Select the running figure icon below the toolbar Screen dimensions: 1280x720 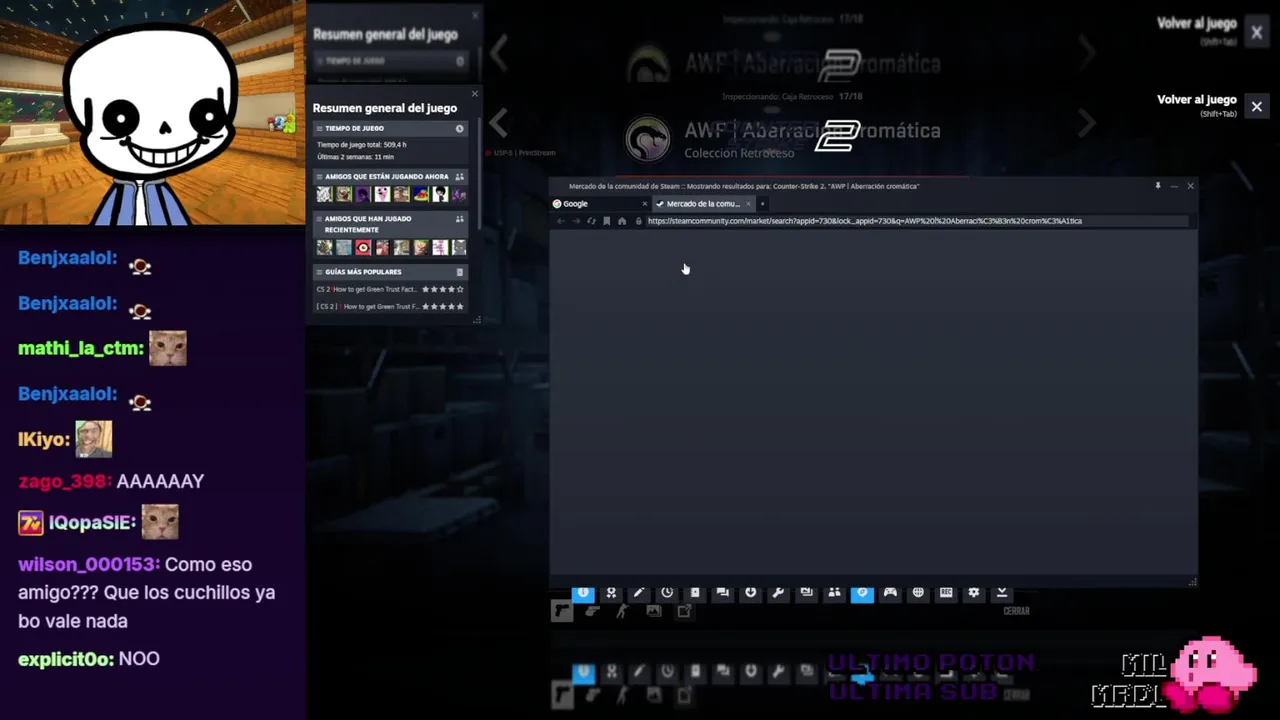622,611
